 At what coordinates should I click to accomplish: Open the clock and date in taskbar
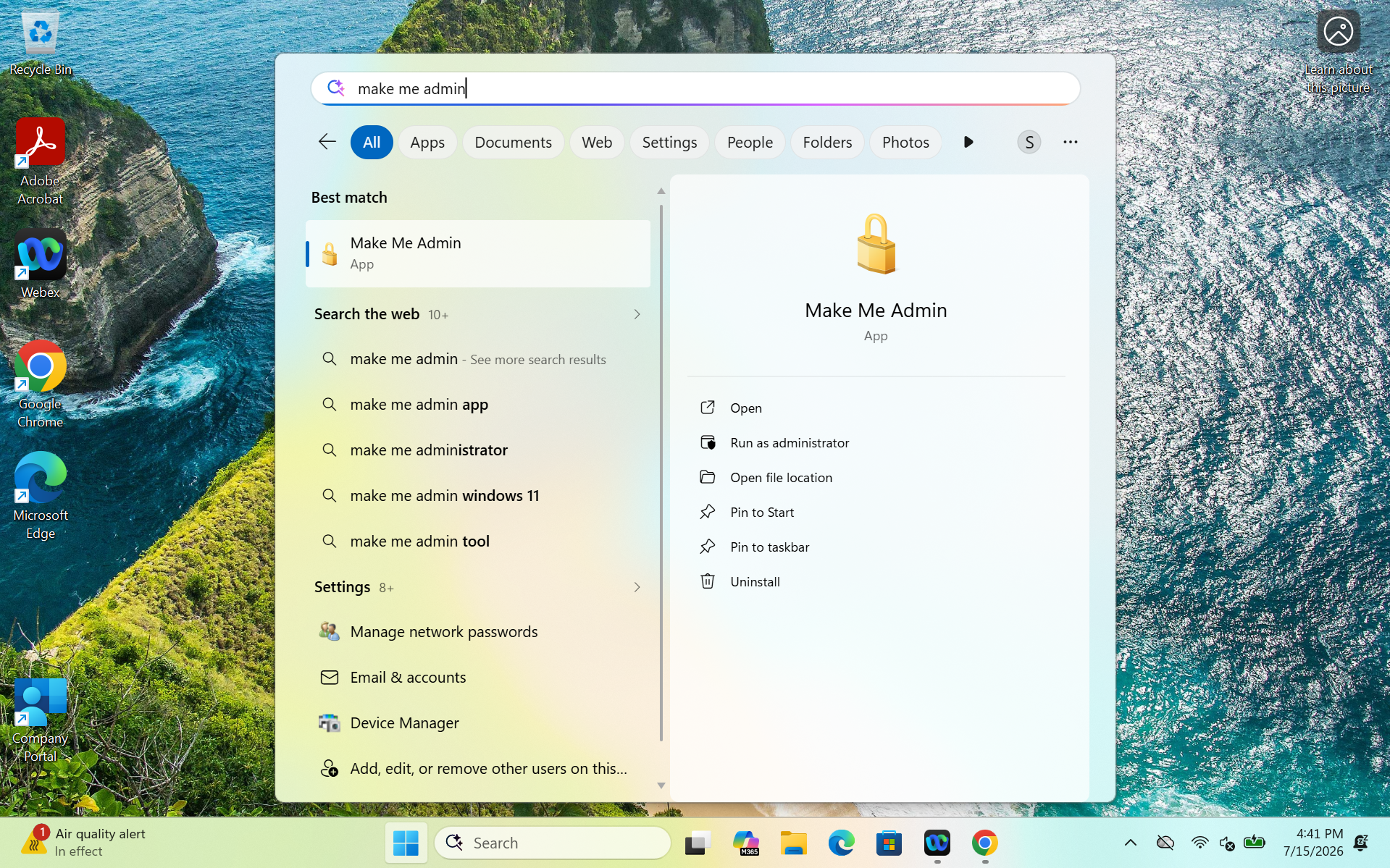[x=1313, y=843]
